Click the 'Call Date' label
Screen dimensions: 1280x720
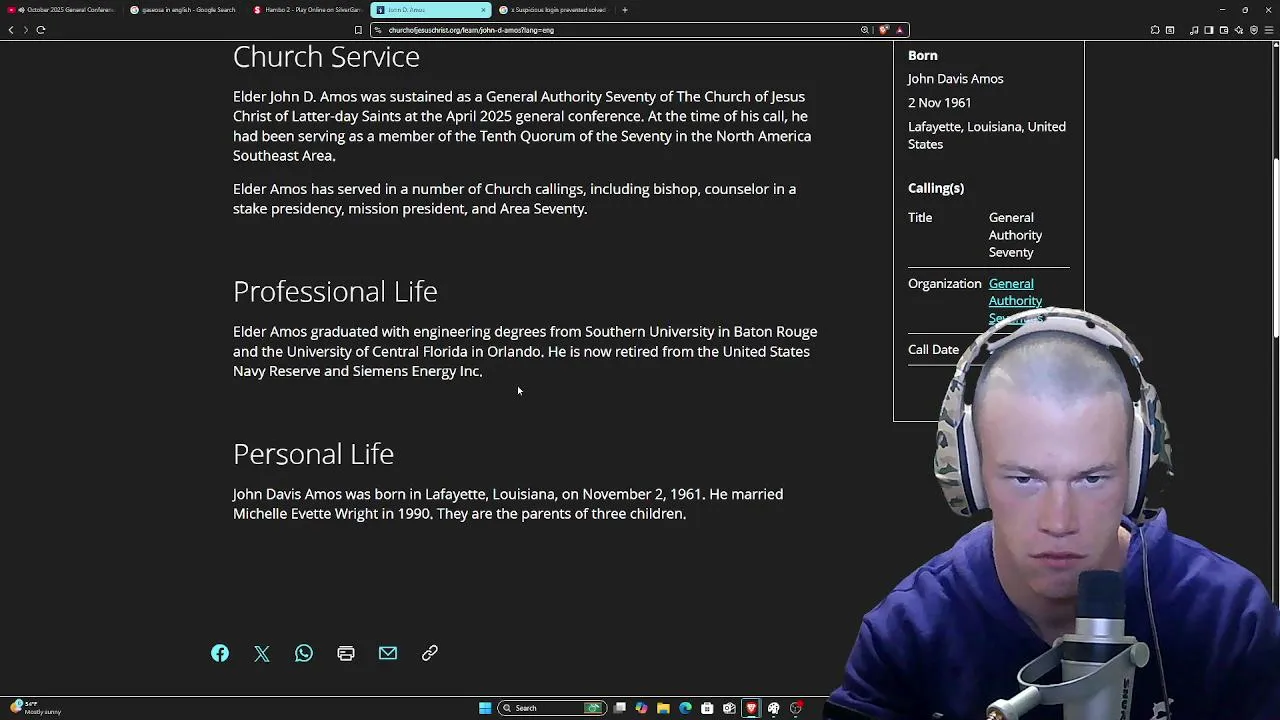click(933, 350)
